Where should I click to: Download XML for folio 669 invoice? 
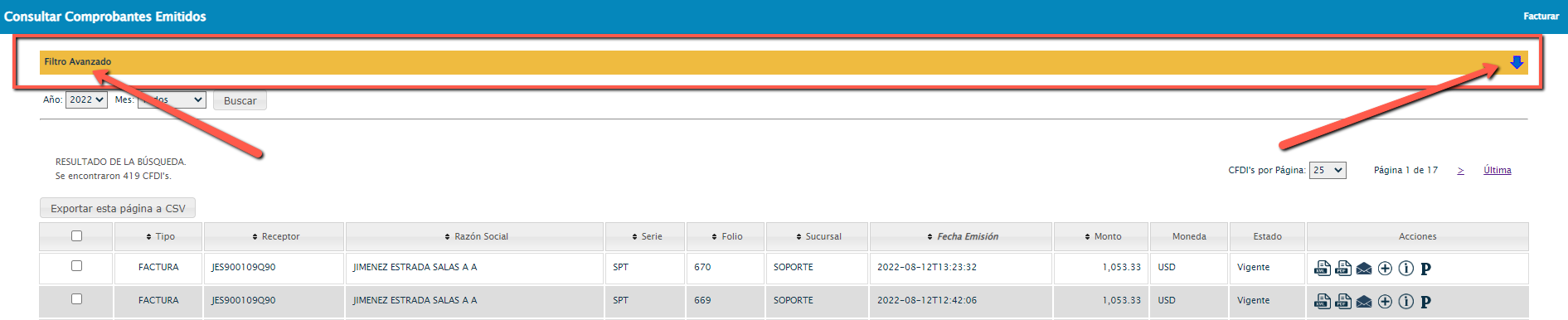click(x=1323, y=301)
